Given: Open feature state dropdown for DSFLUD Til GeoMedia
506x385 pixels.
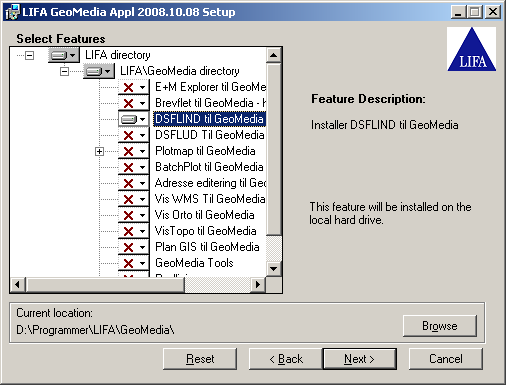Looking at the screenshot, I should pos(134,135).
